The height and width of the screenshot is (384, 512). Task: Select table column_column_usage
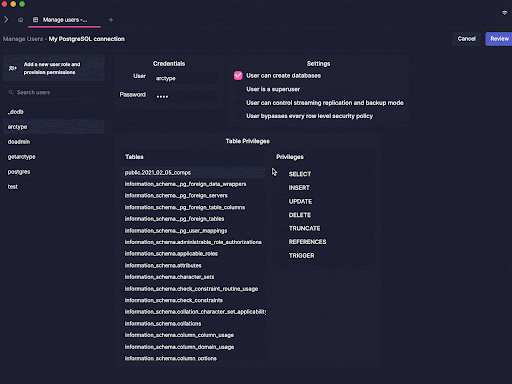tap(194, 335)
